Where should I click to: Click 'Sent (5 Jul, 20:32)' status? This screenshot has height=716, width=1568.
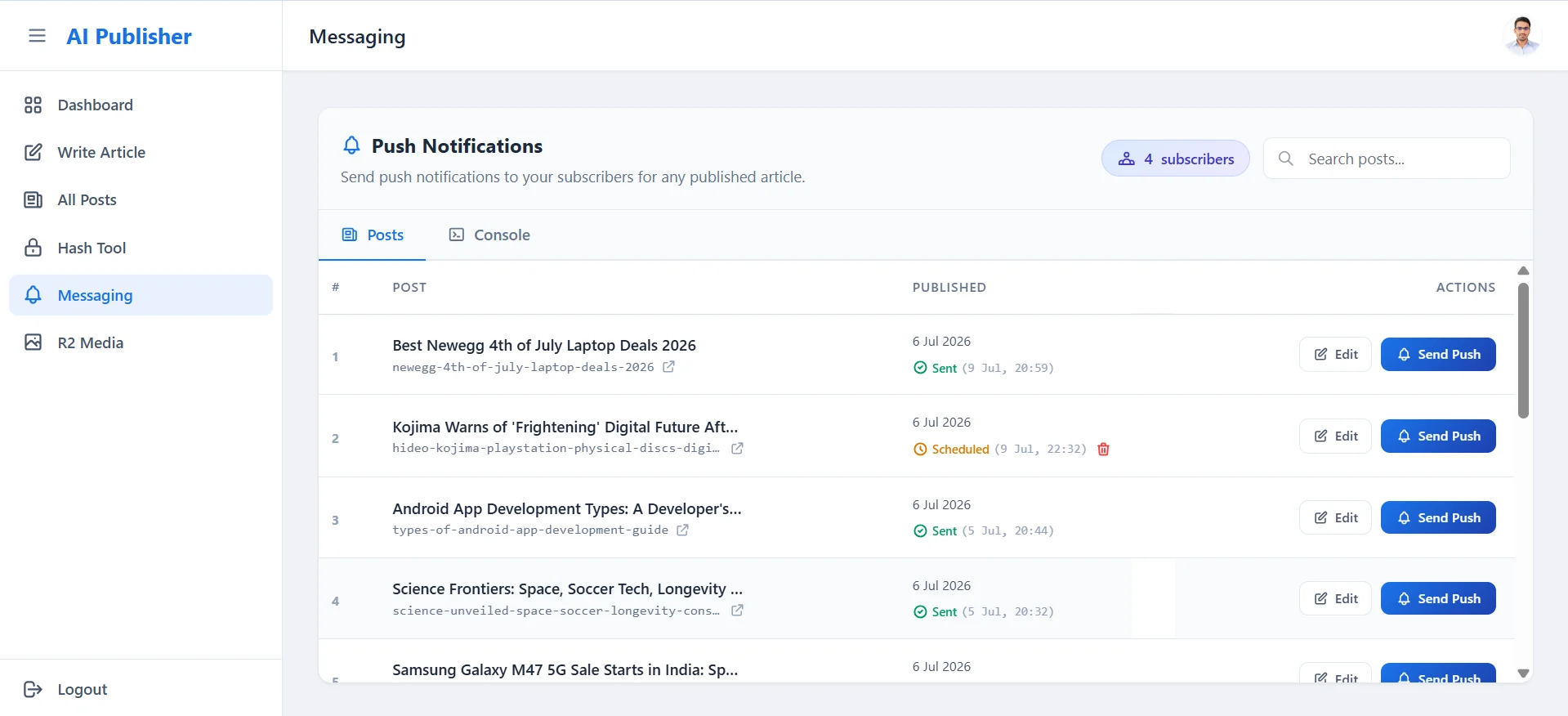(x=984, y=611)
